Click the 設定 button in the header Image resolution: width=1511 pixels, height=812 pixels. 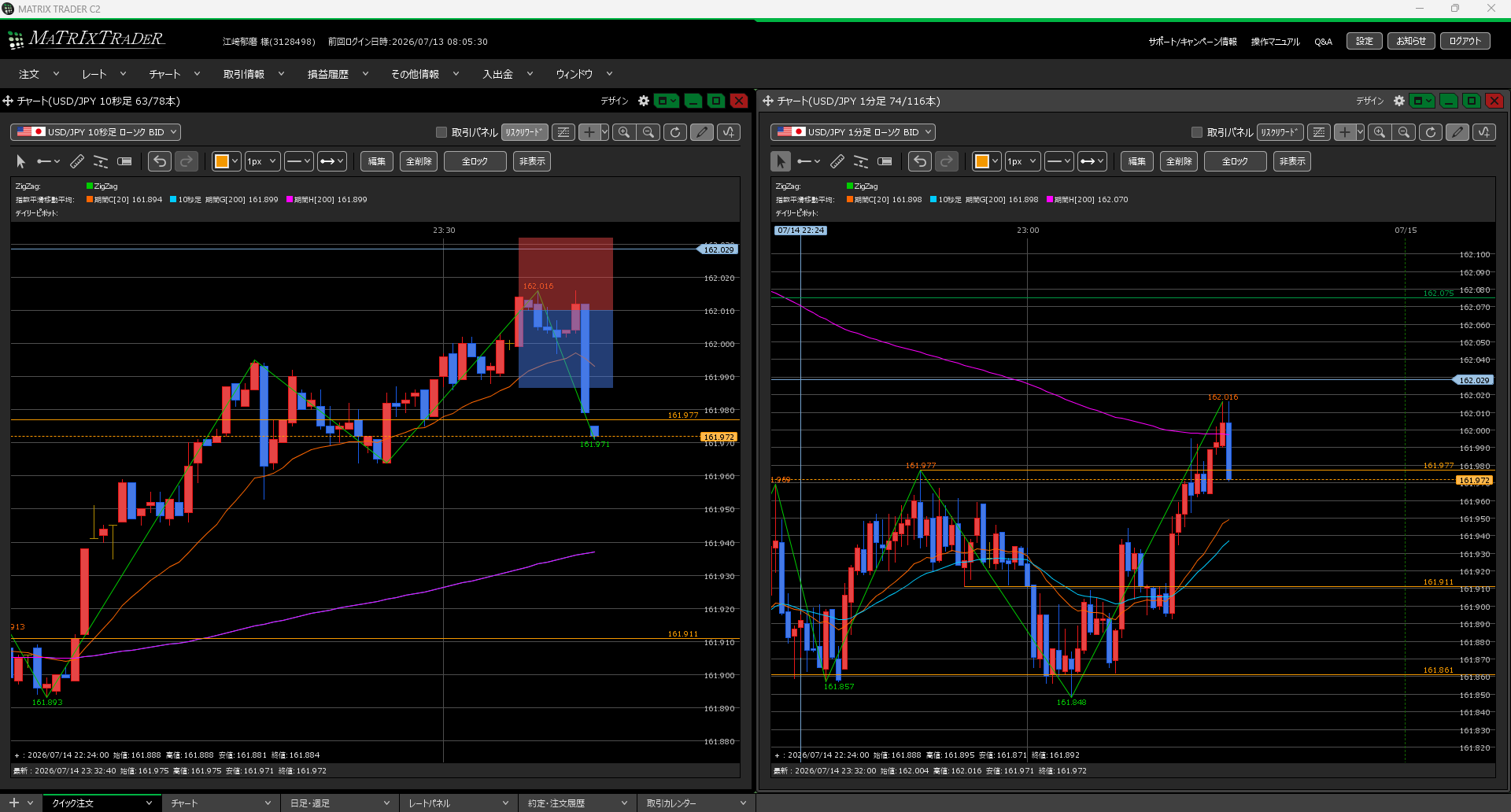pos(1365,41)
